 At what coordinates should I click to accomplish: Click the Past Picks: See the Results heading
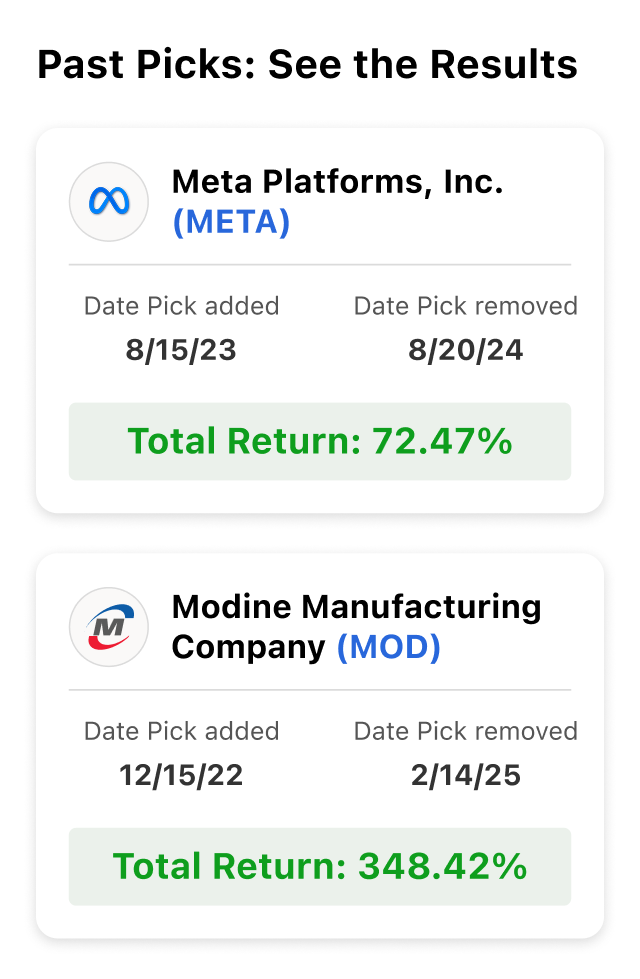point(307,65)
